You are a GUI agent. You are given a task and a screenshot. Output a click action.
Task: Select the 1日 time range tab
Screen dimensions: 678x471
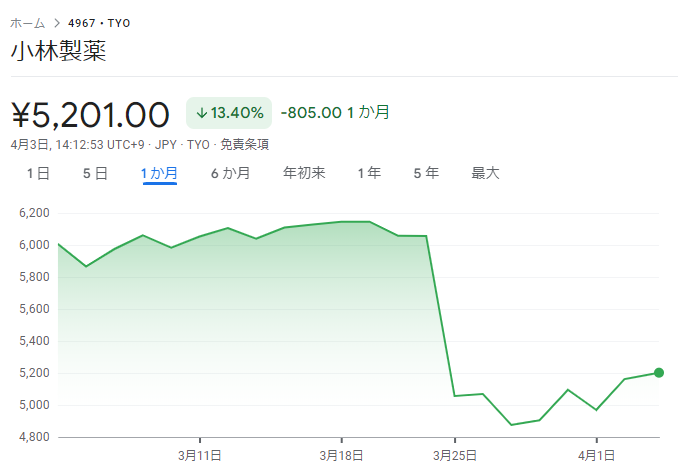(38, 173)
